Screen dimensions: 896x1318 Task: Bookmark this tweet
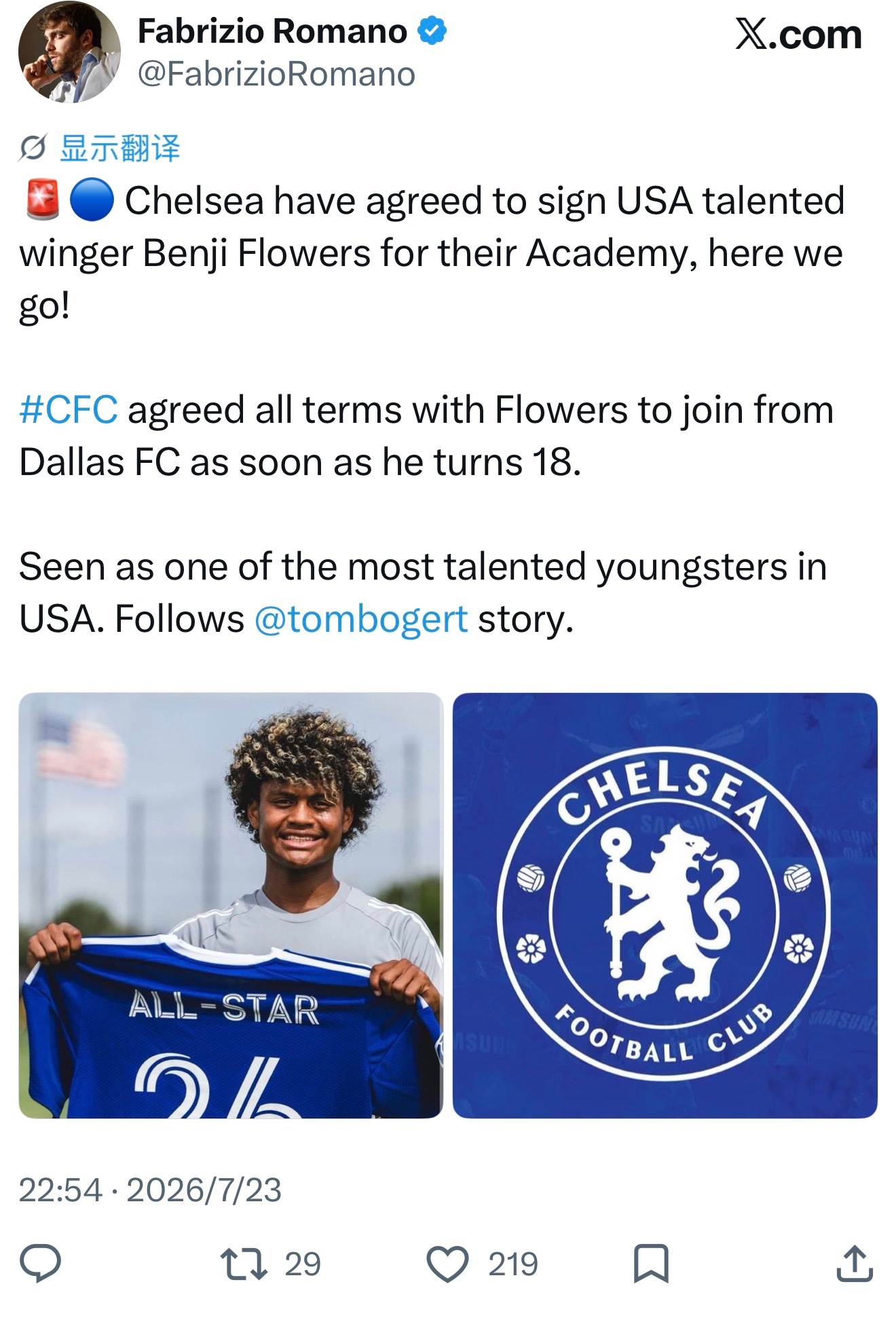point(651,1264)
